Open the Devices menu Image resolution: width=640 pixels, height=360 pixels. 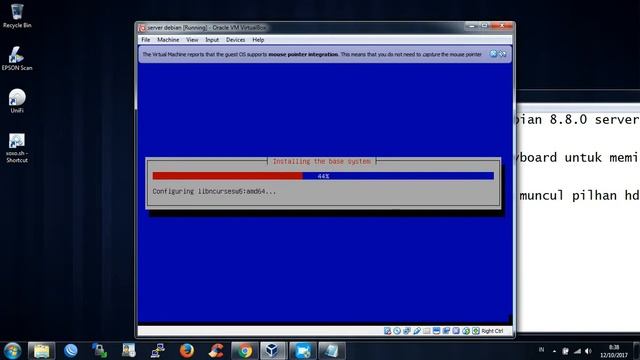236,40
